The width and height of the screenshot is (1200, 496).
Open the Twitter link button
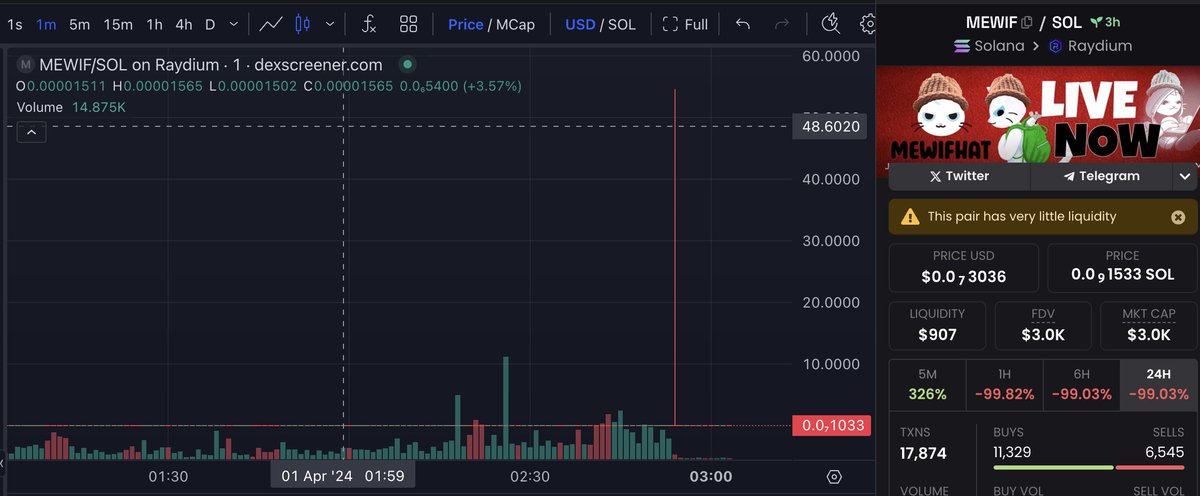coord(959,176)
